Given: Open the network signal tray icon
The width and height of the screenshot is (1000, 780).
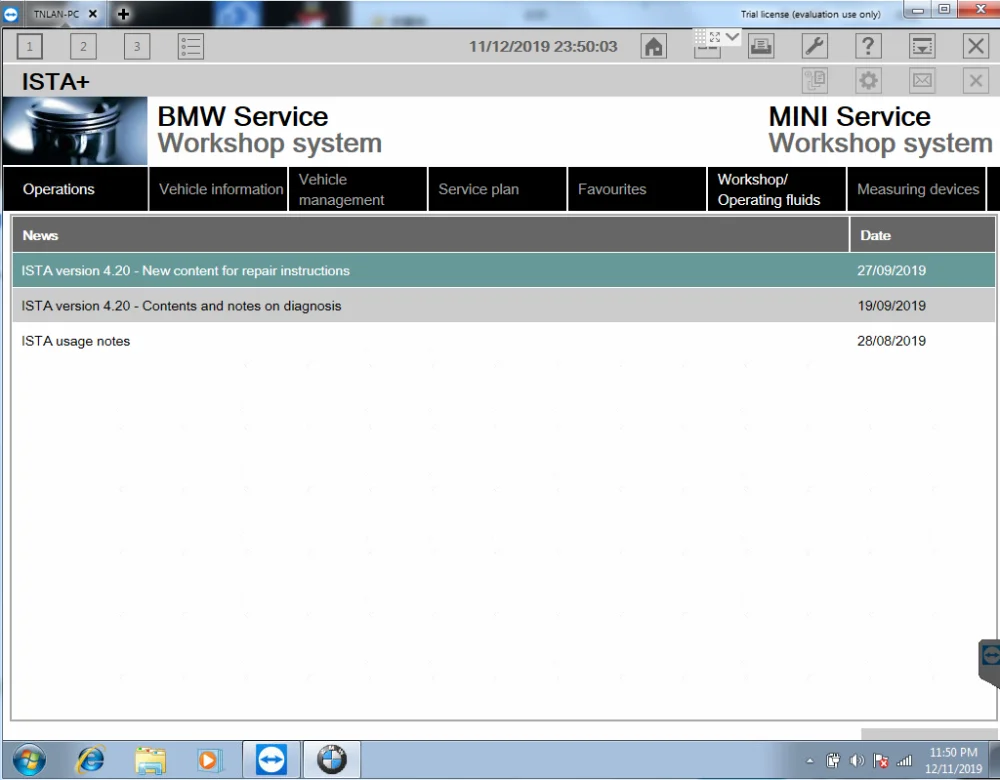Looking at the screenshot, I should click(x=904, y=760).
